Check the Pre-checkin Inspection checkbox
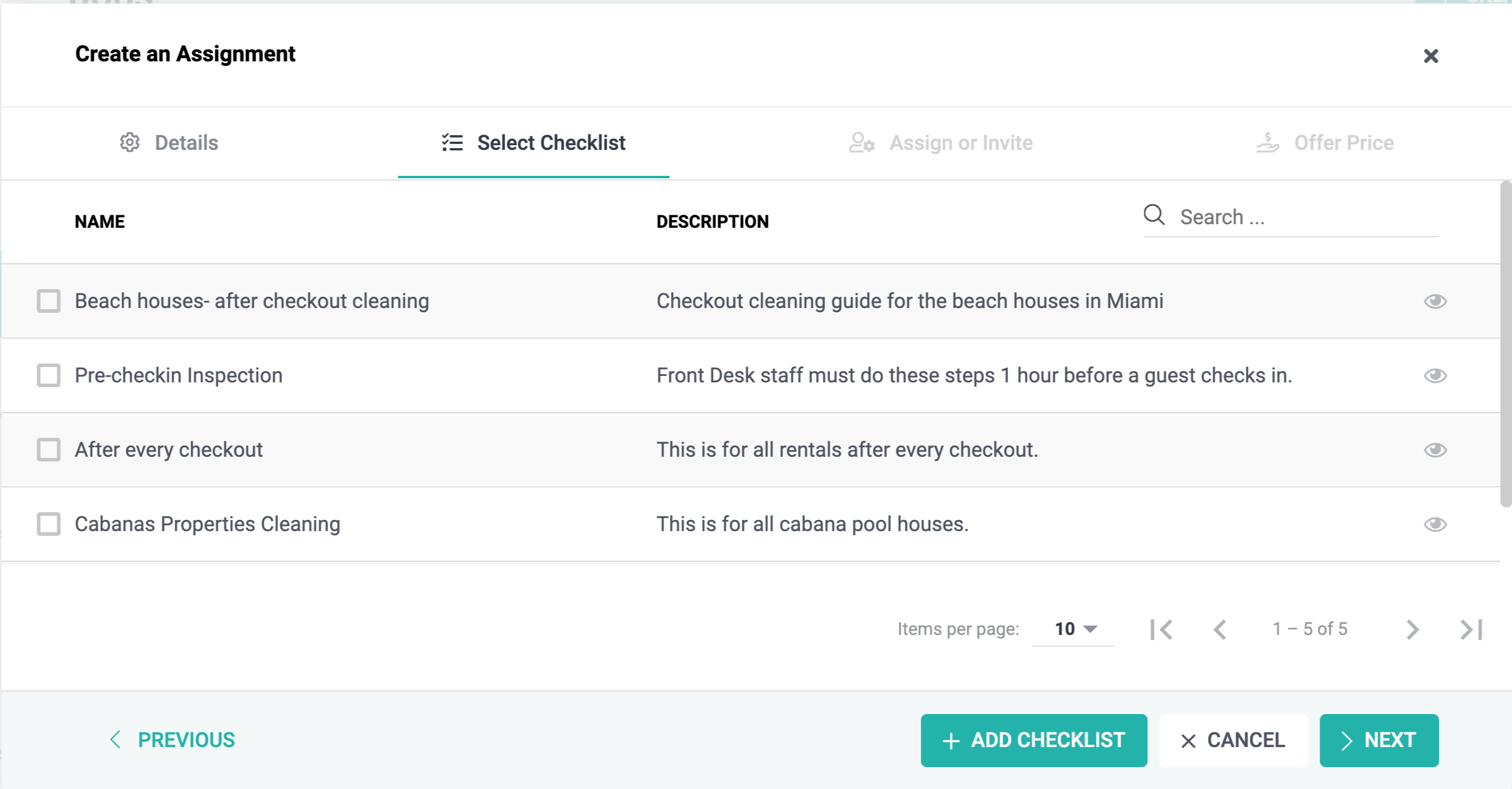 (x=49, y=375)
